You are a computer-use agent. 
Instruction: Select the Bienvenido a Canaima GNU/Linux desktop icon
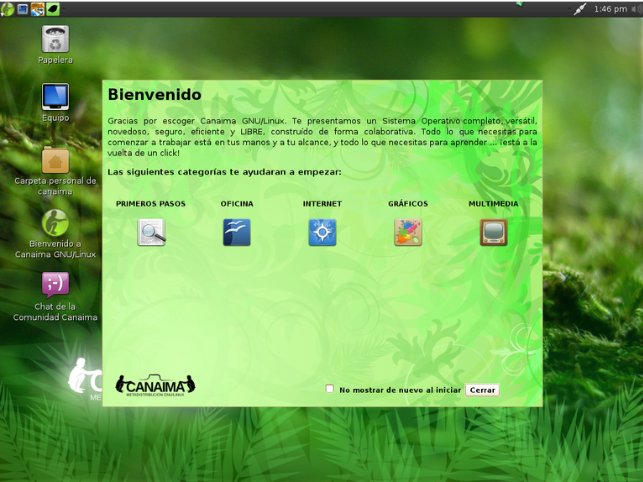(55, 223)
